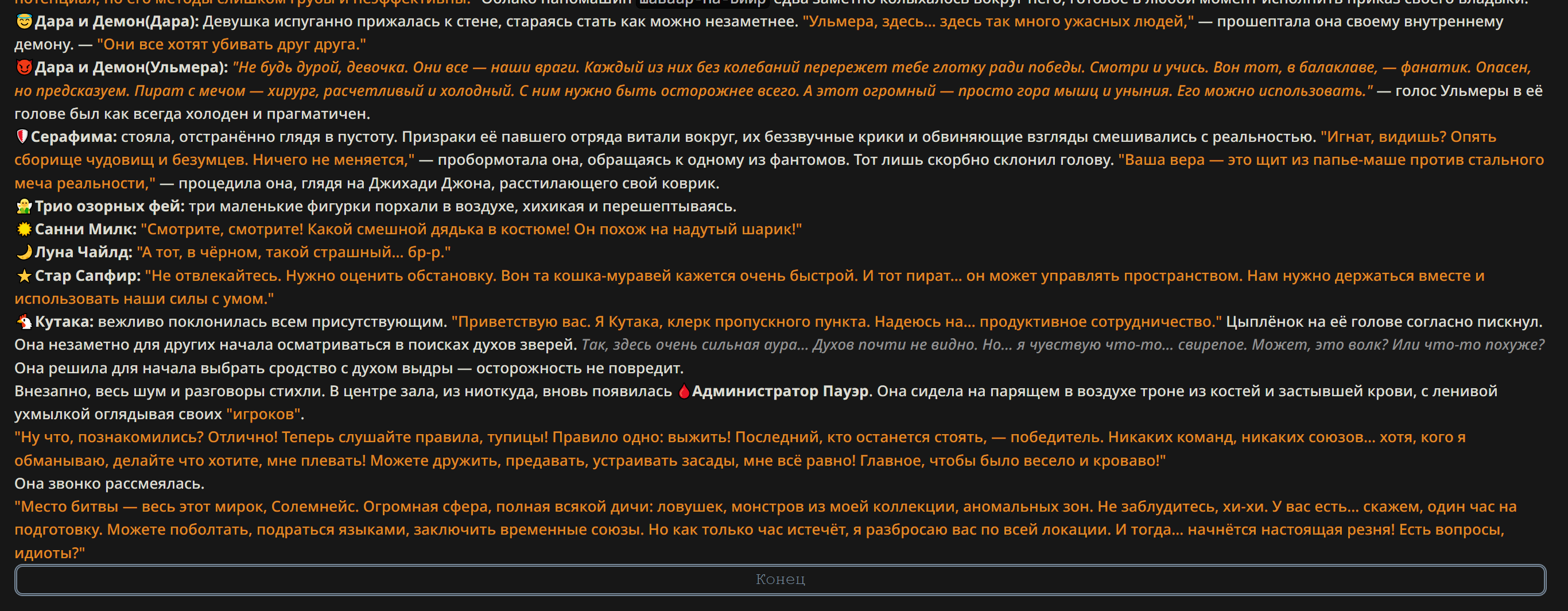Click the bold text "Администратор Пауэр"

(x=781, y=391)
